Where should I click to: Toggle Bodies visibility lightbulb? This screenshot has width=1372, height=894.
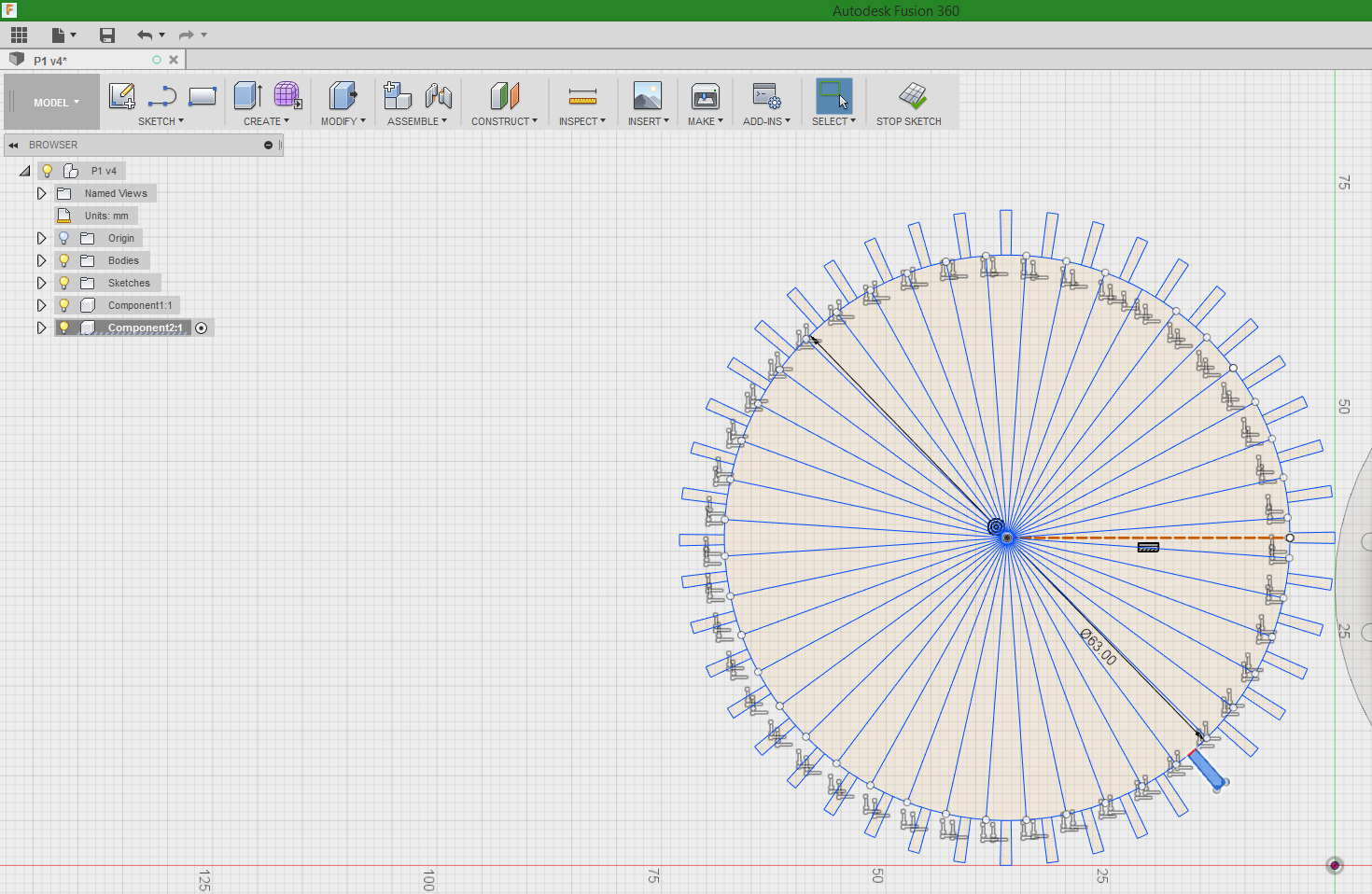63,260
